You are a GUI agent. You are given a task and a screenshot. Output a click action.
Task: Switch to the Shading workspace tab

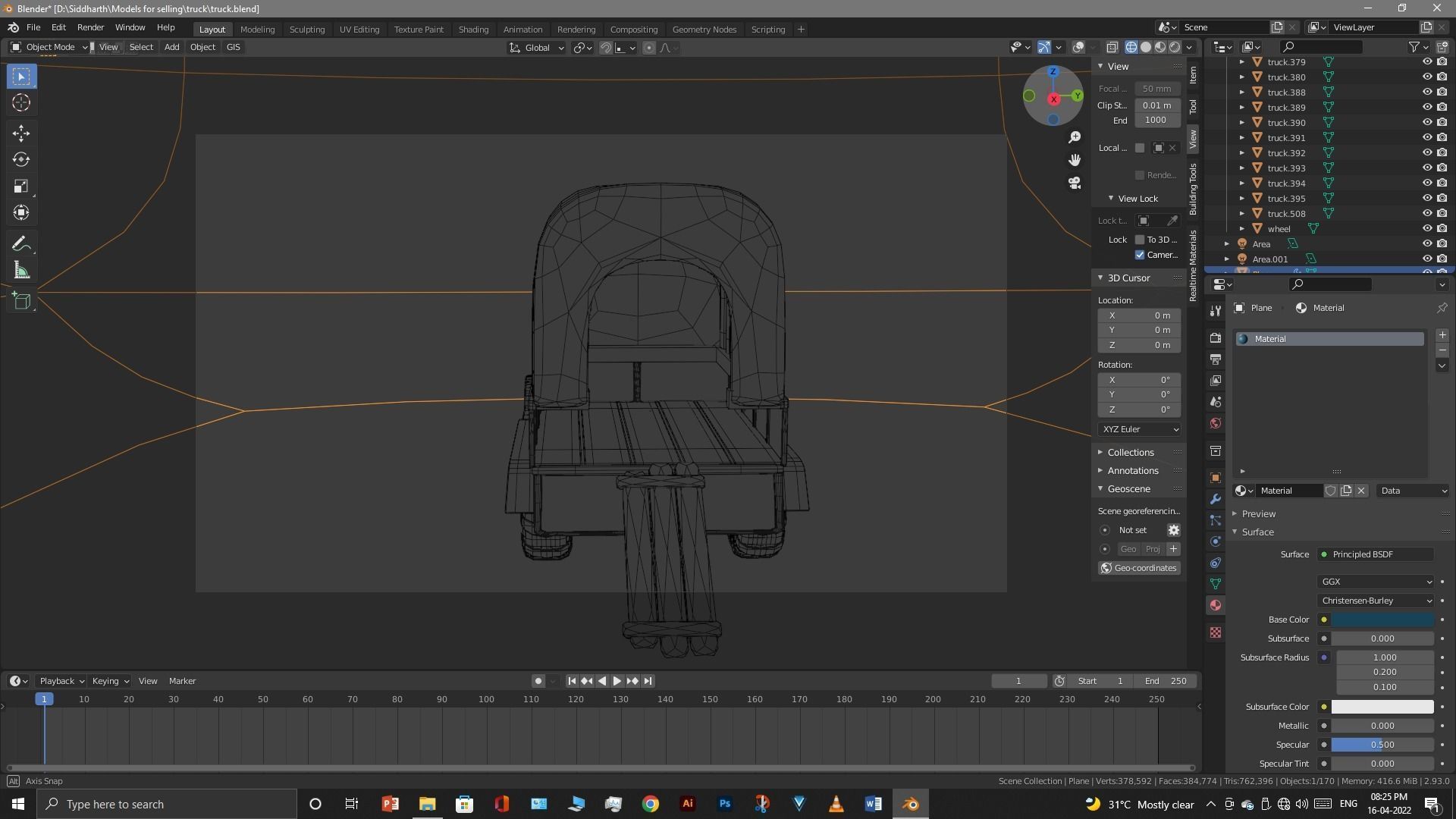(472, 29)
